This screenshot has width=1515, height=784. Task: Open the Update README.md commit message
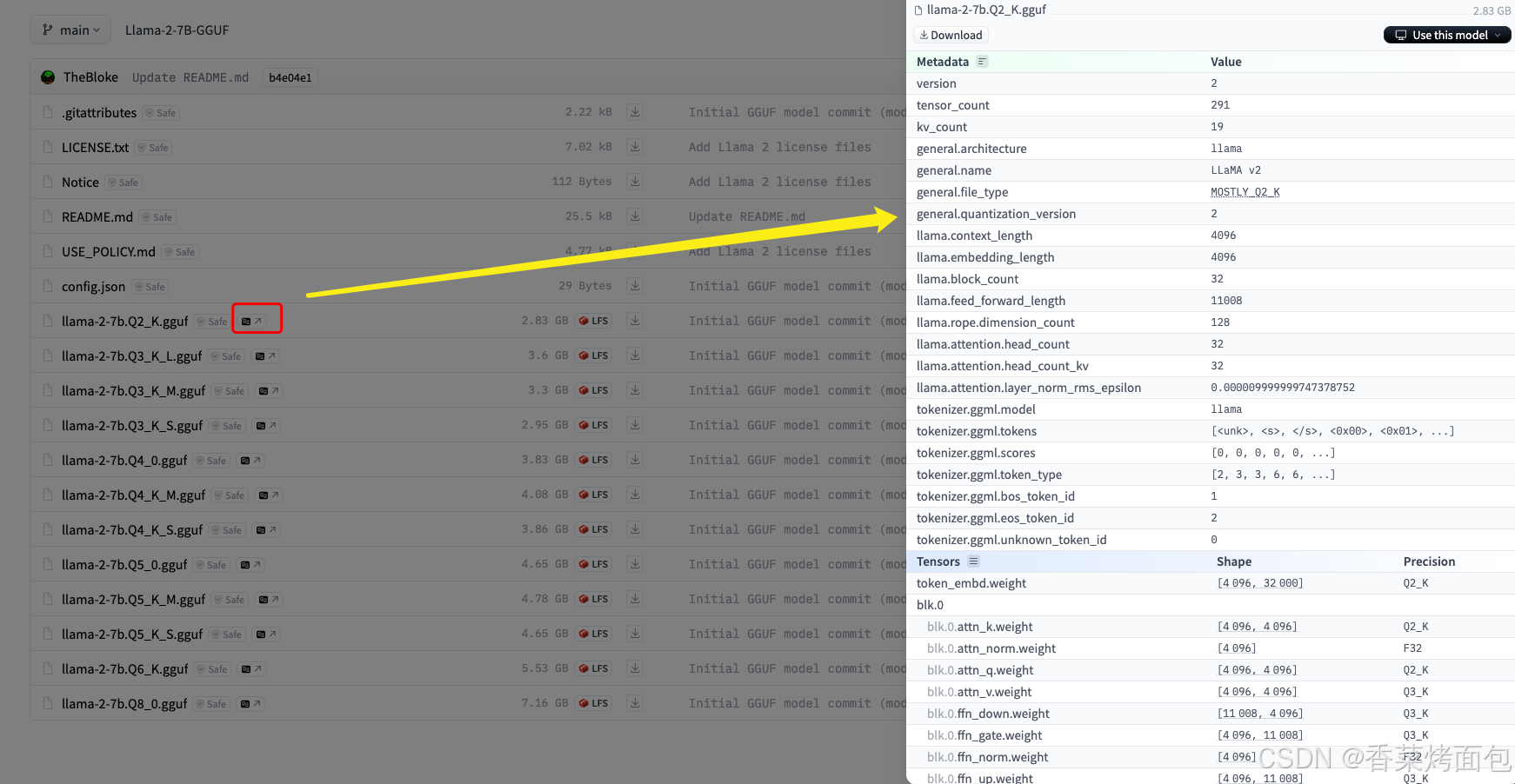click(190, 77)
